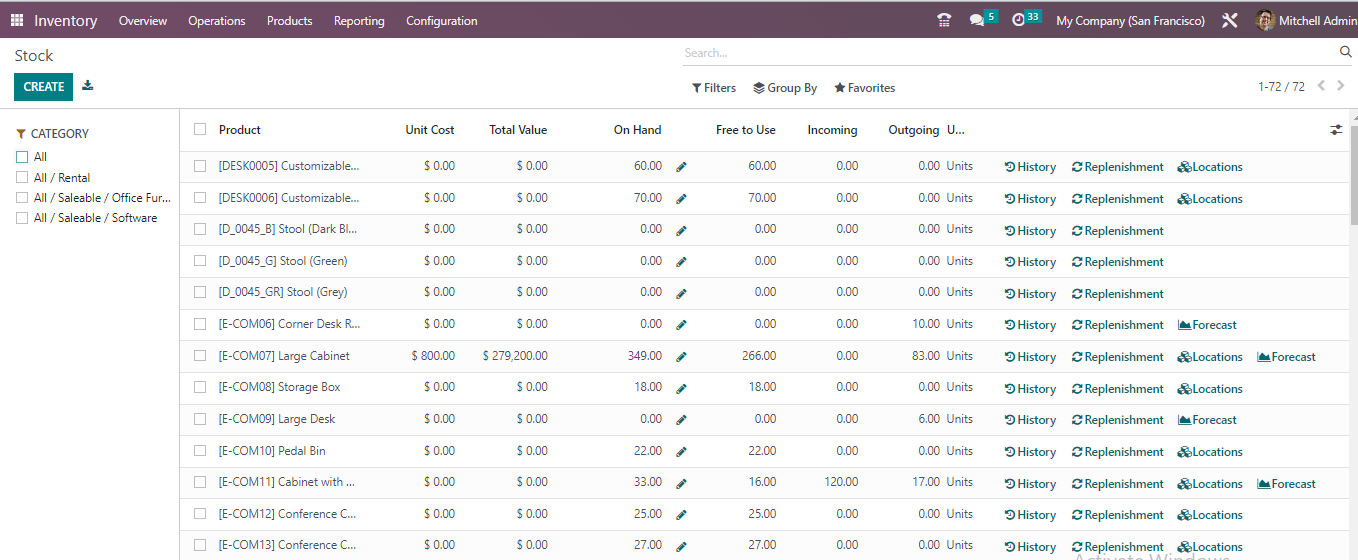Open Locations for DESK0005 row
The height and width of the screenshot is (560, 1358).
(1210, 167)
